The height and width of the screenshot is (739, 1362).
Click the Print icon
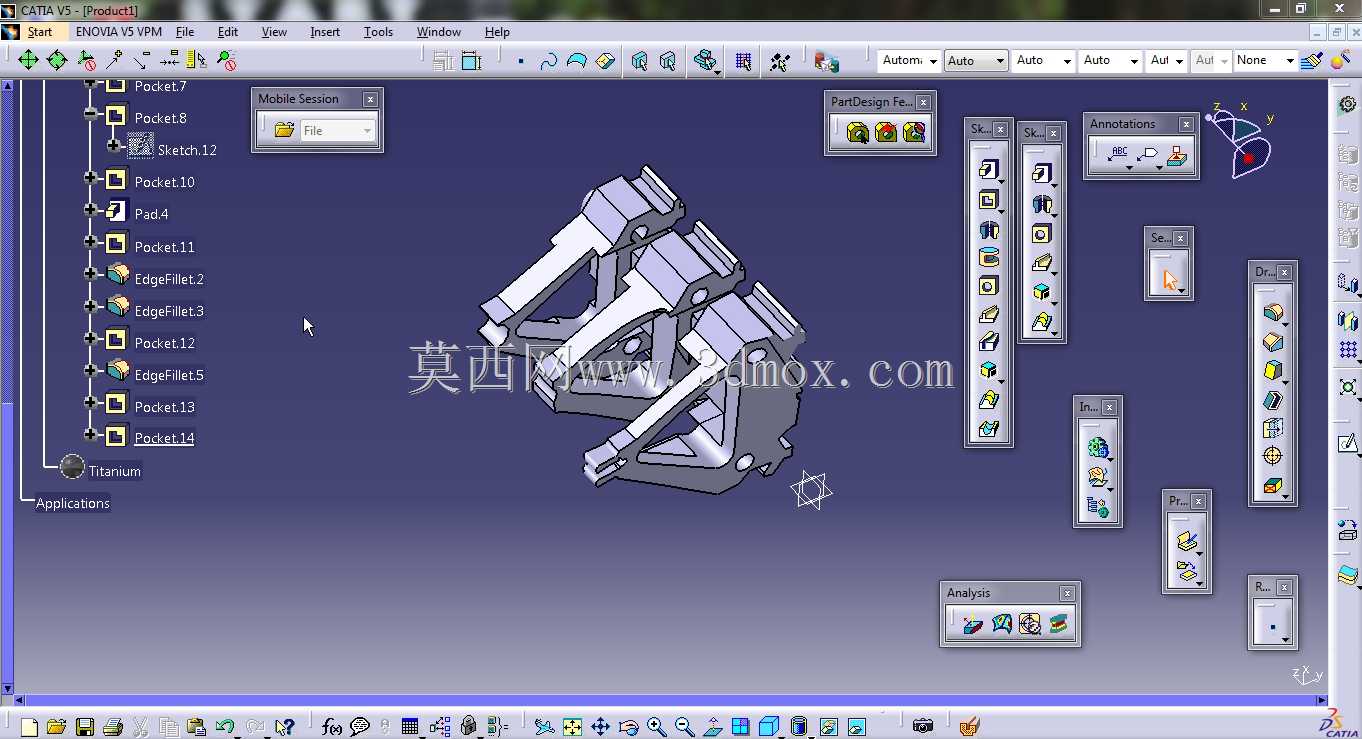(x=113, y=727)
